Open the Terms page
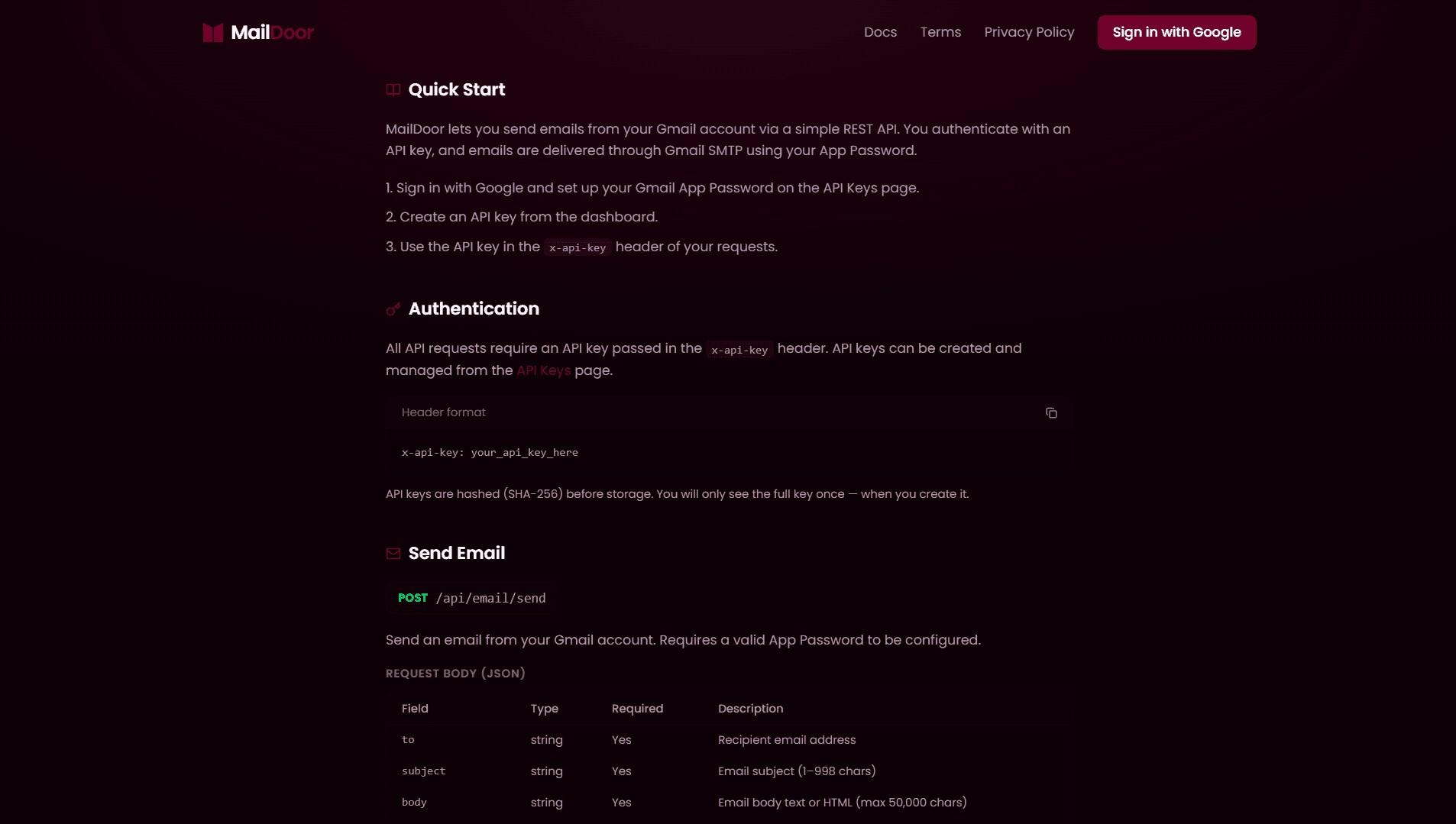The width and height of the screenshot is (1456, 824). pos(940,32)
